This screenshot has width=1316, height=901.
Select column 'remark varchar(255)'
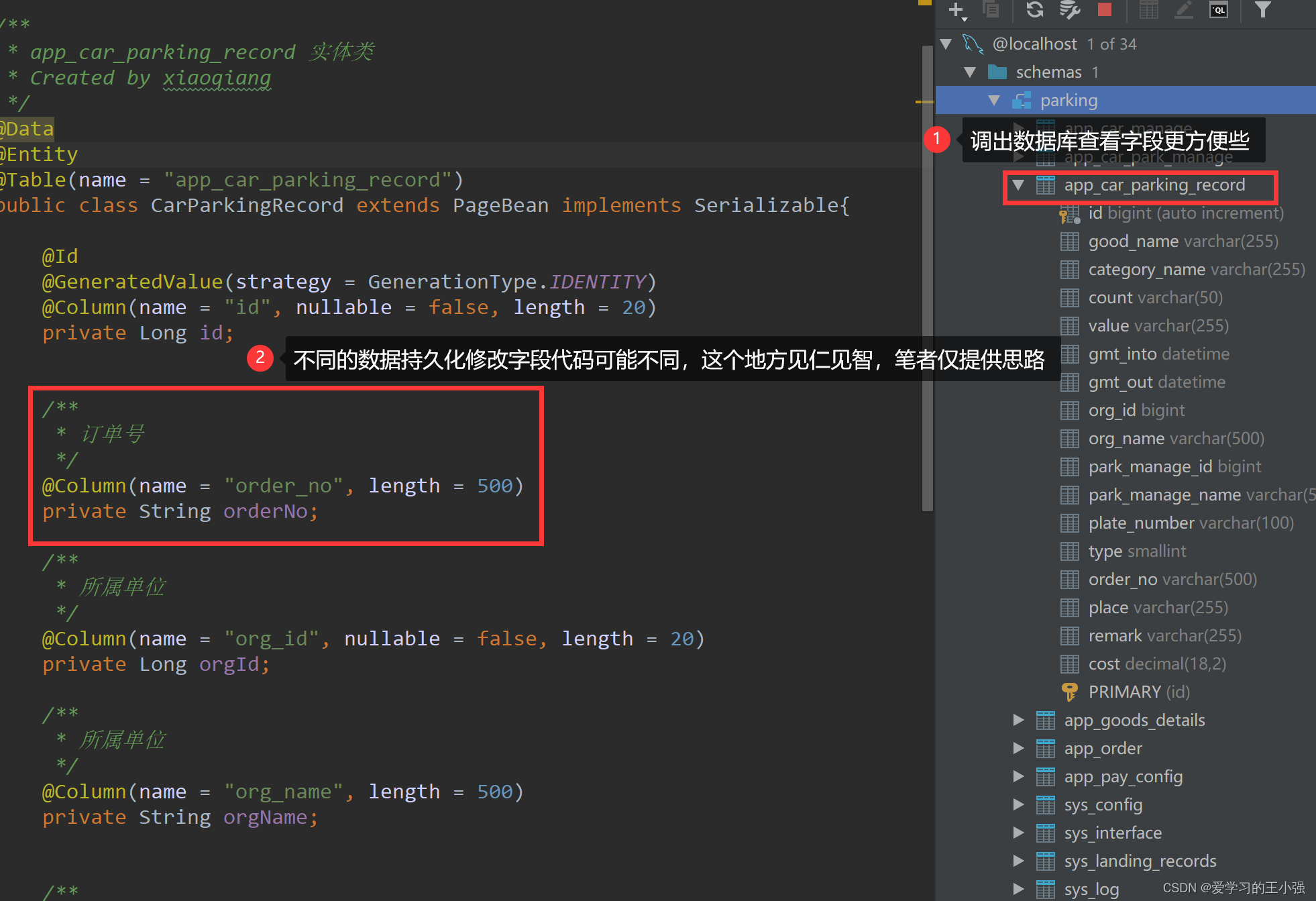click(x=1126, y=636)
